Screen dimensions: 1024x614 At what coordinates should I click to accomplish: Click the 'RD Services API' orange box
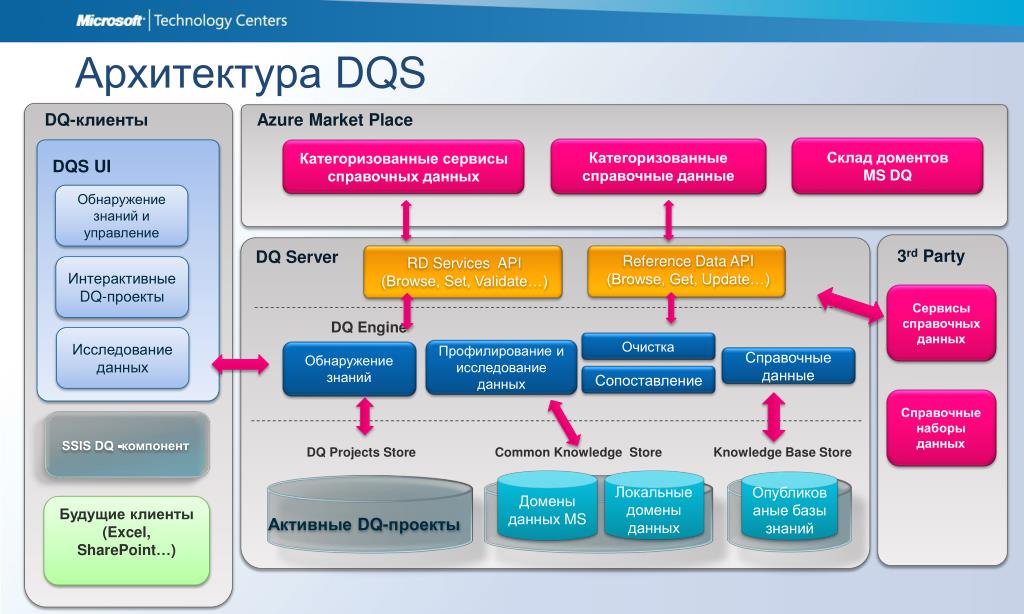463,272
